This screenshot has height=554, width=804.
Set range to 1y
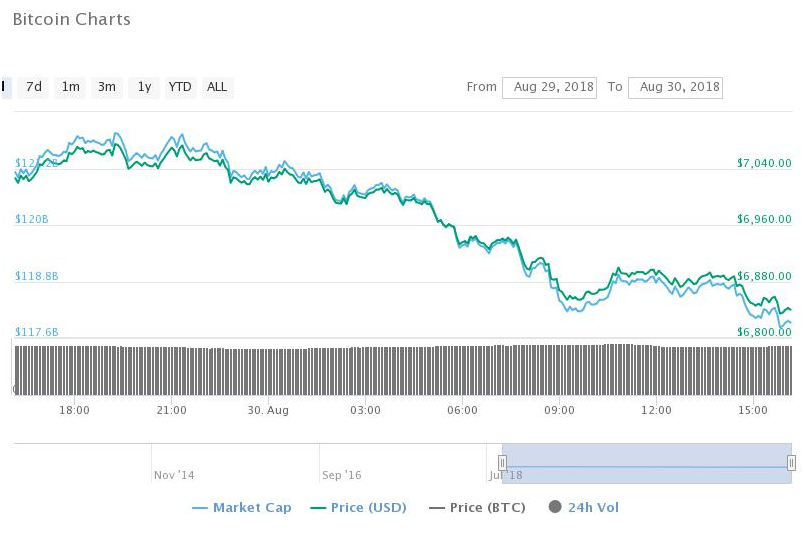click(144, 87)
